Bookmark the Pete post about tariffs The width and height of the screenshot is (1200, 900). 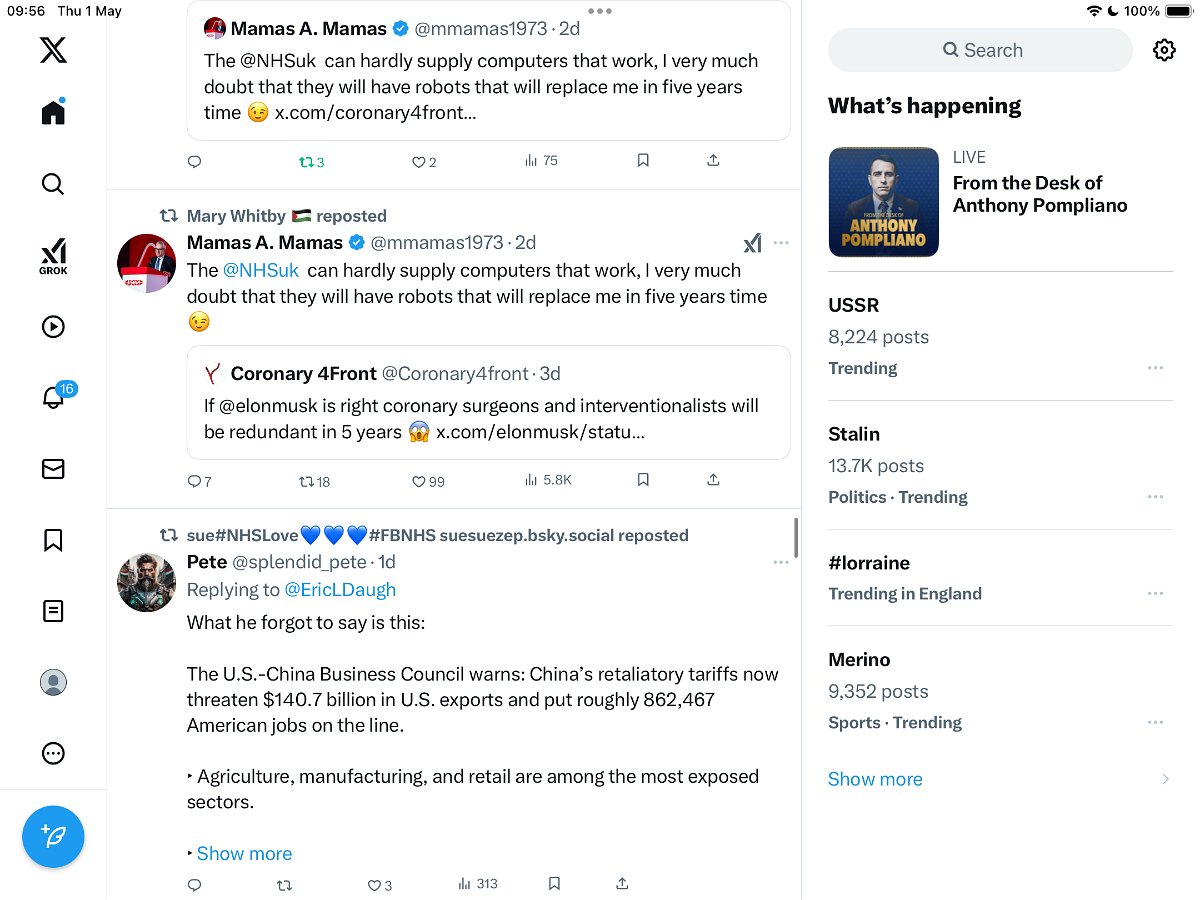click(554, 884)
